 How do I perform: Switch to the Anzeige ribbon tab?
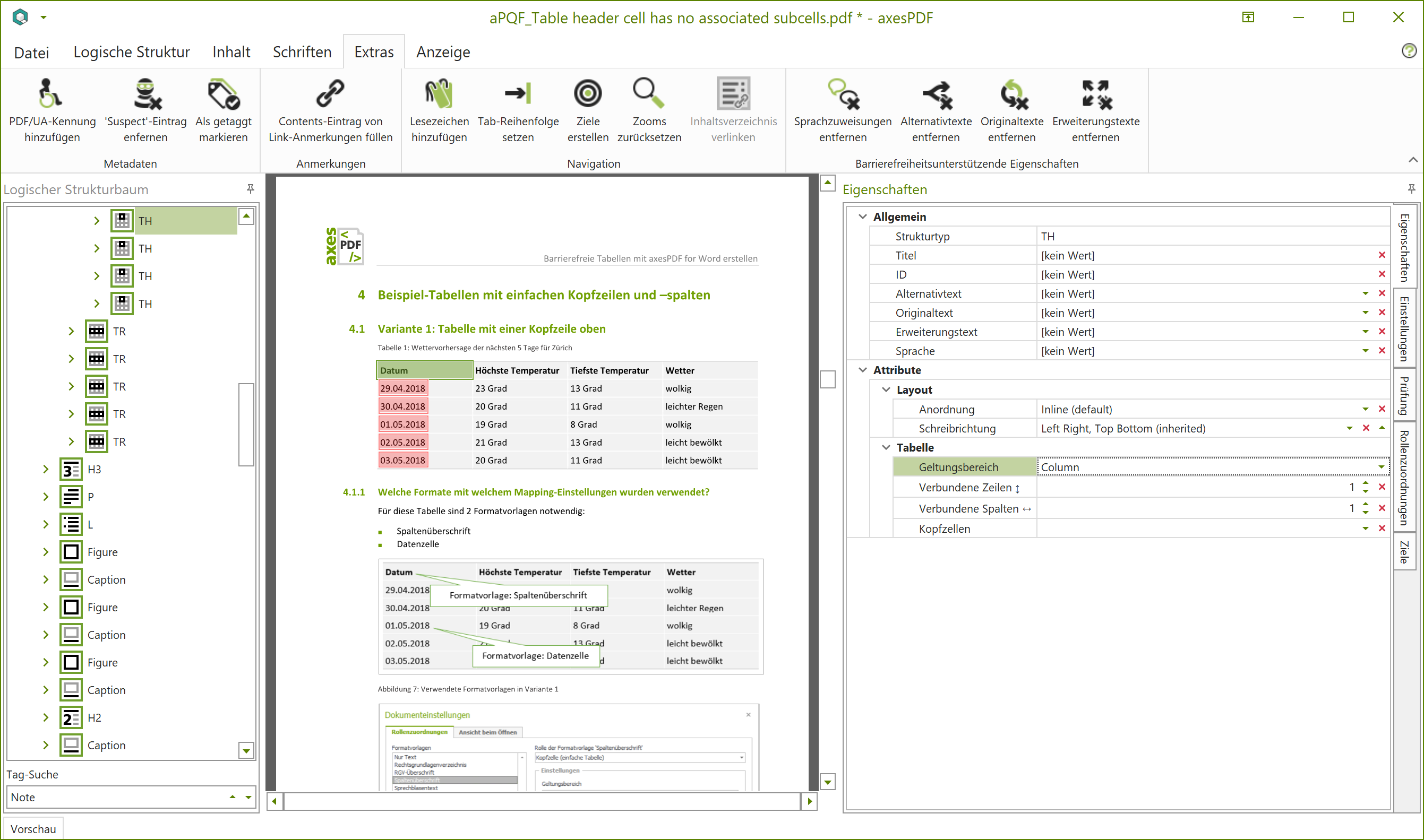(x=443, y=52)
